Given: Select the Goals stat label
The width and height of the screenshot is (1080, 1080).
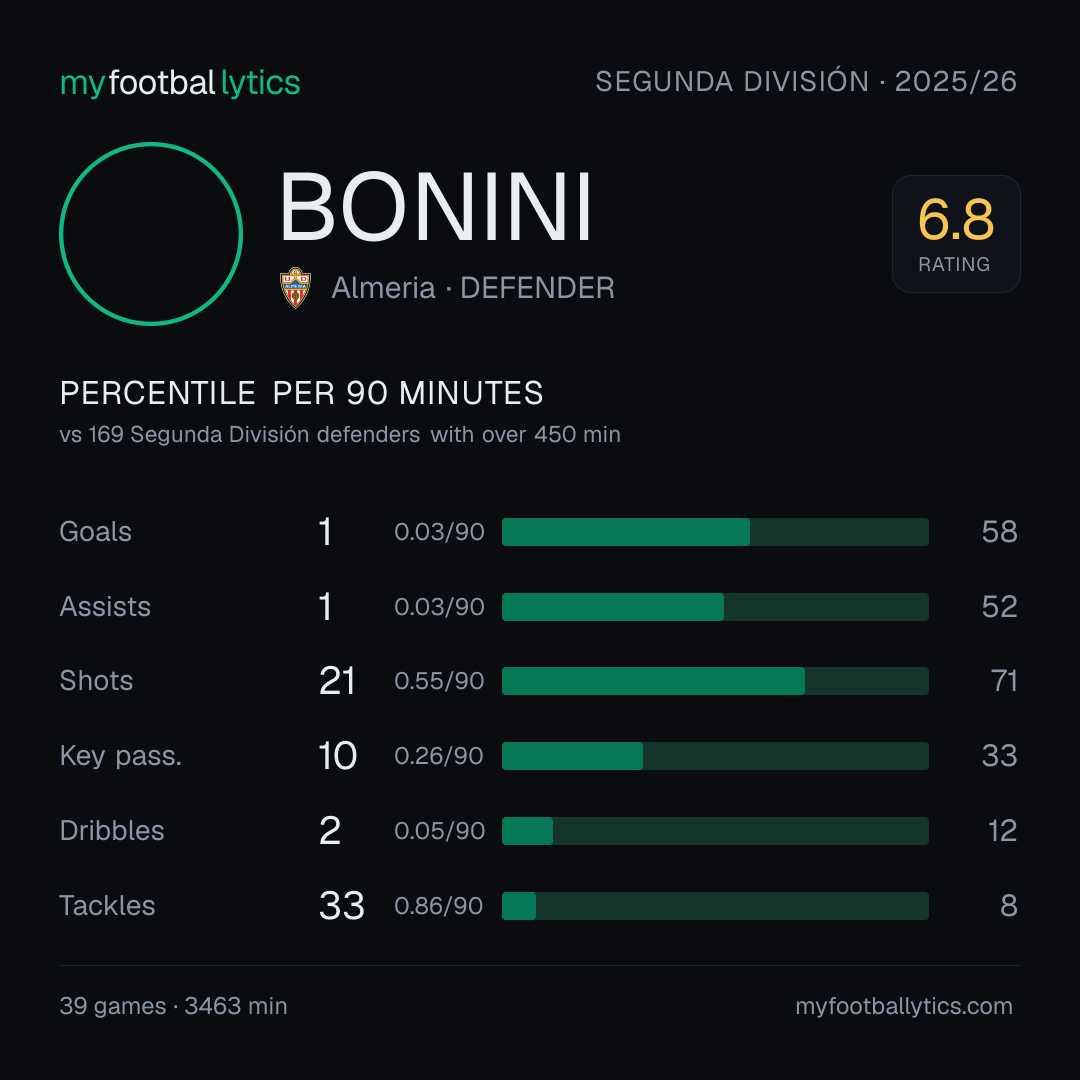Looking at the screenshot, I should pos(95,532).
